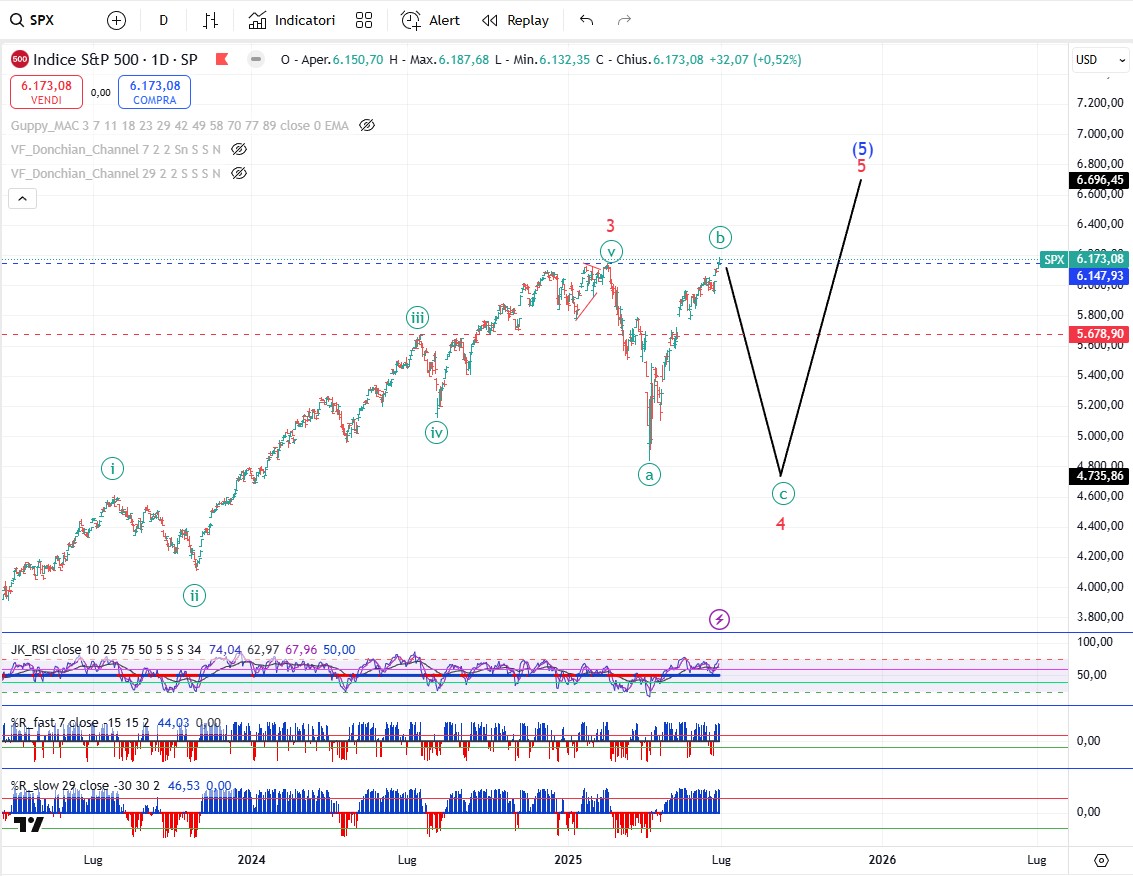Click the red flag next to symbol title

pos(222,59)
